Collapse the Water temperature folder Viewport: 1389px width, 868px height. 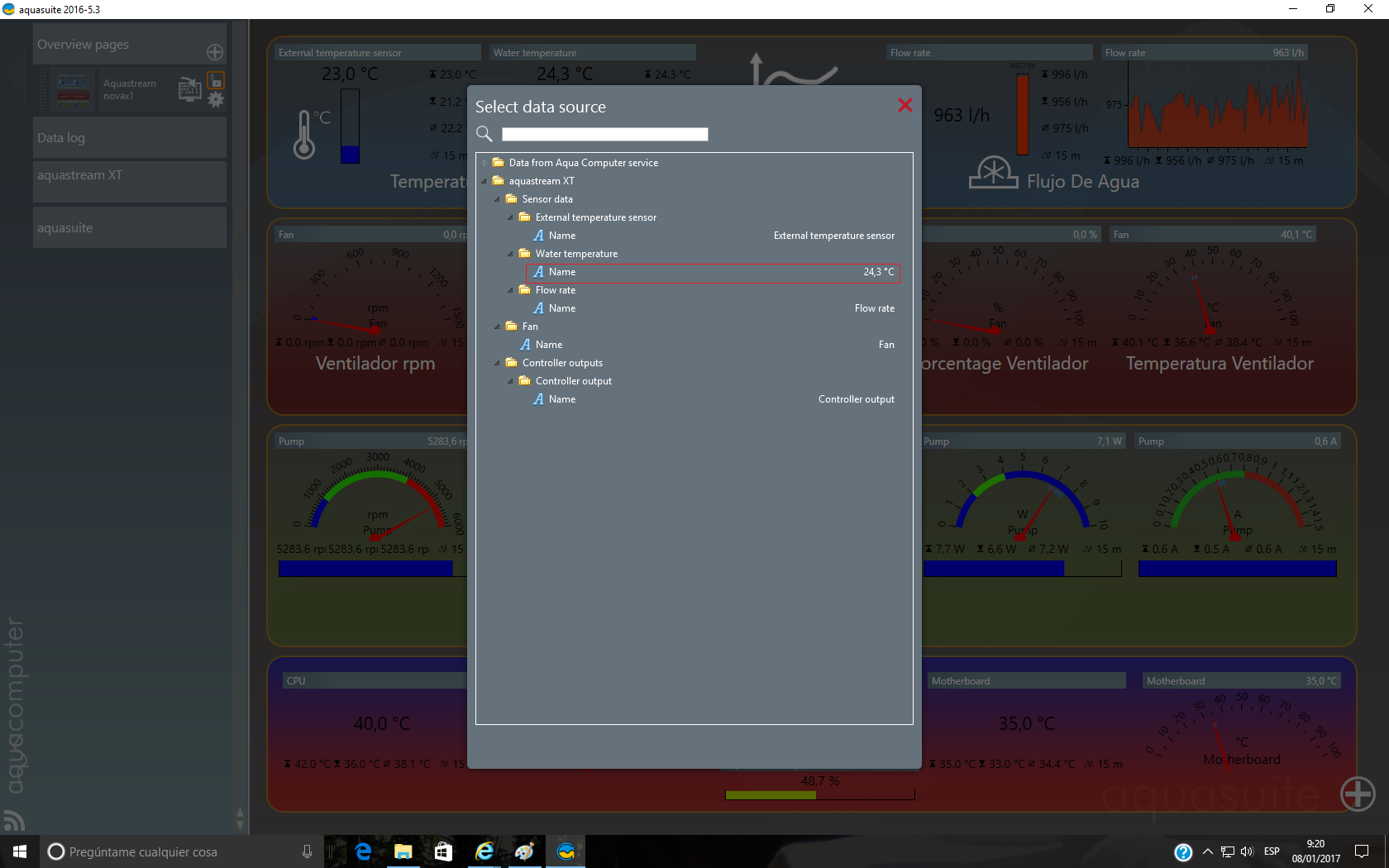click(511, 254)
